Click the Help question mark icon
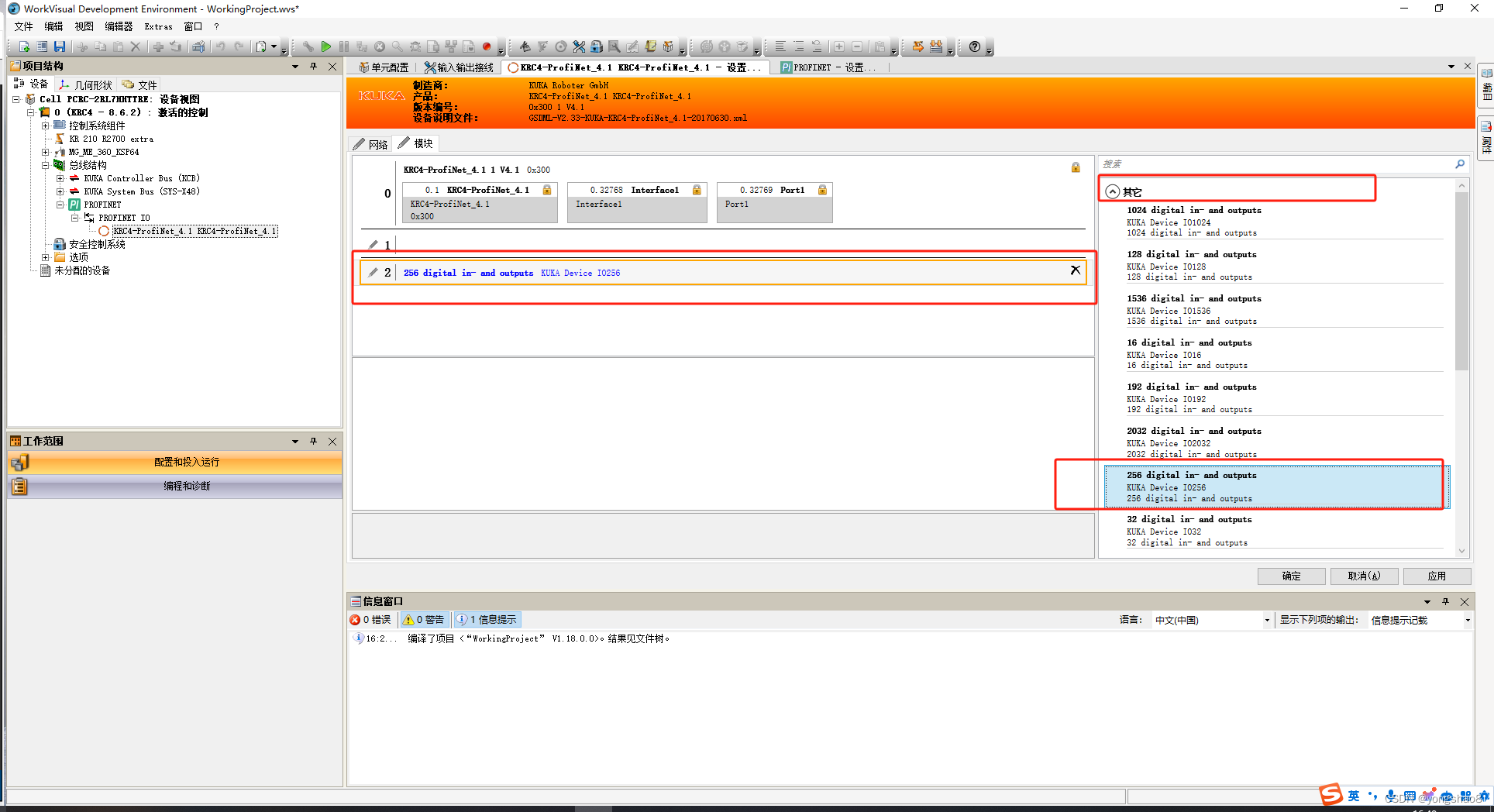1494x812 pixels. (975, 46)
